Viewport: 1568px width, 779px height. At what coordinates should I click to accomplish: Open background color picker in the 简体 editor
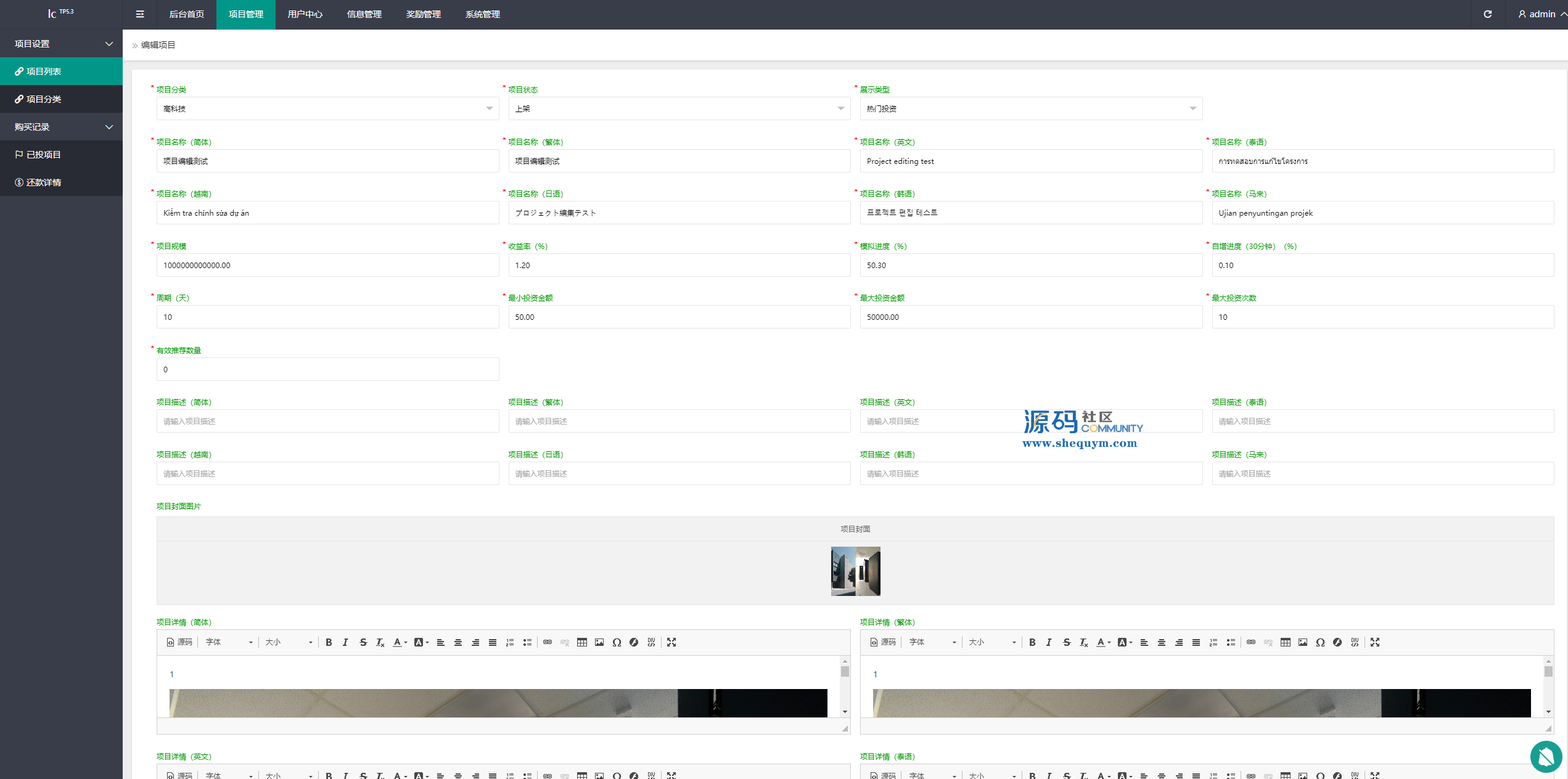pos(421,642)
